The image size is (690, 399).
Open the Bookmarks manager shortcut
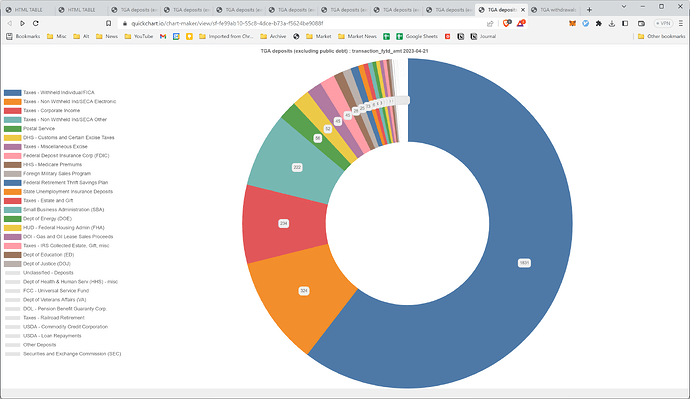(23, 37)
